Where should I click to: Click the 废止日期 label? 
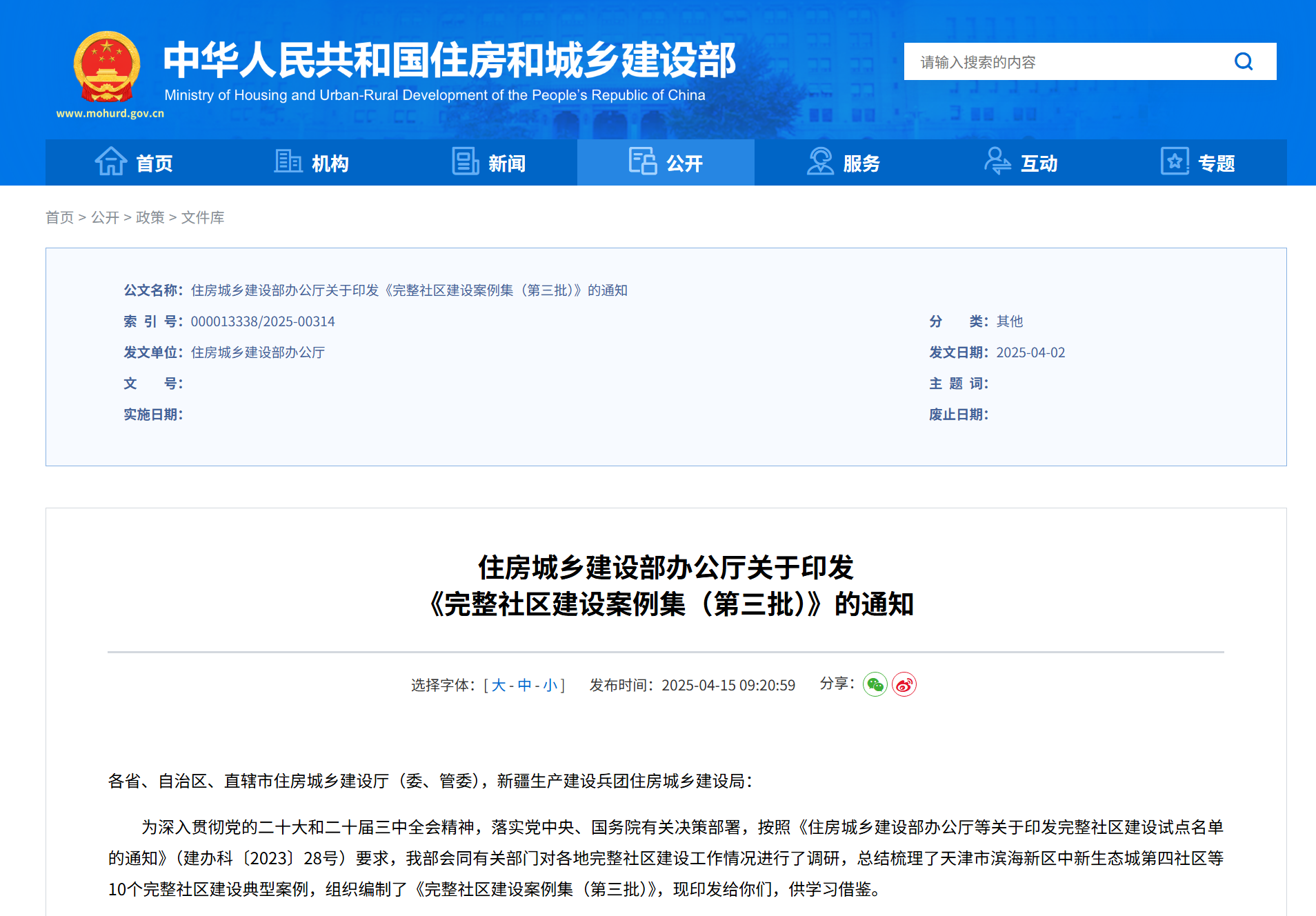(959, 415)
